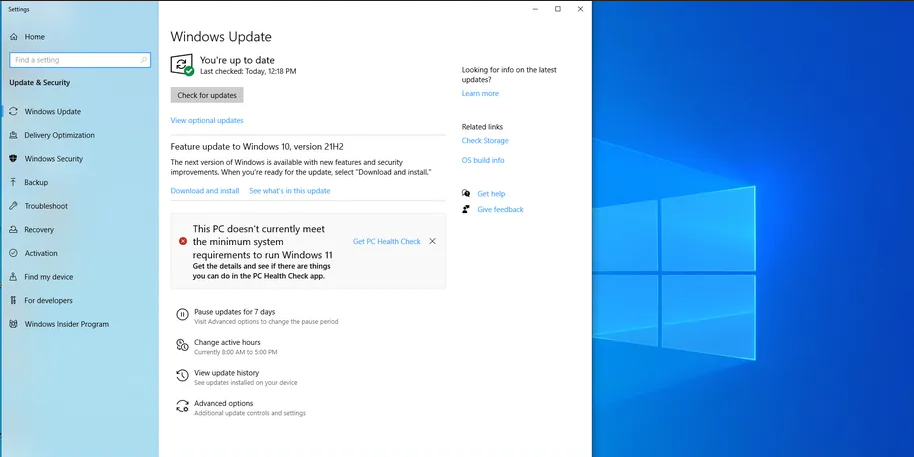Click the search magnifier in Find a setting
Viewport: 914px width, 457px height.
[143, 60]
